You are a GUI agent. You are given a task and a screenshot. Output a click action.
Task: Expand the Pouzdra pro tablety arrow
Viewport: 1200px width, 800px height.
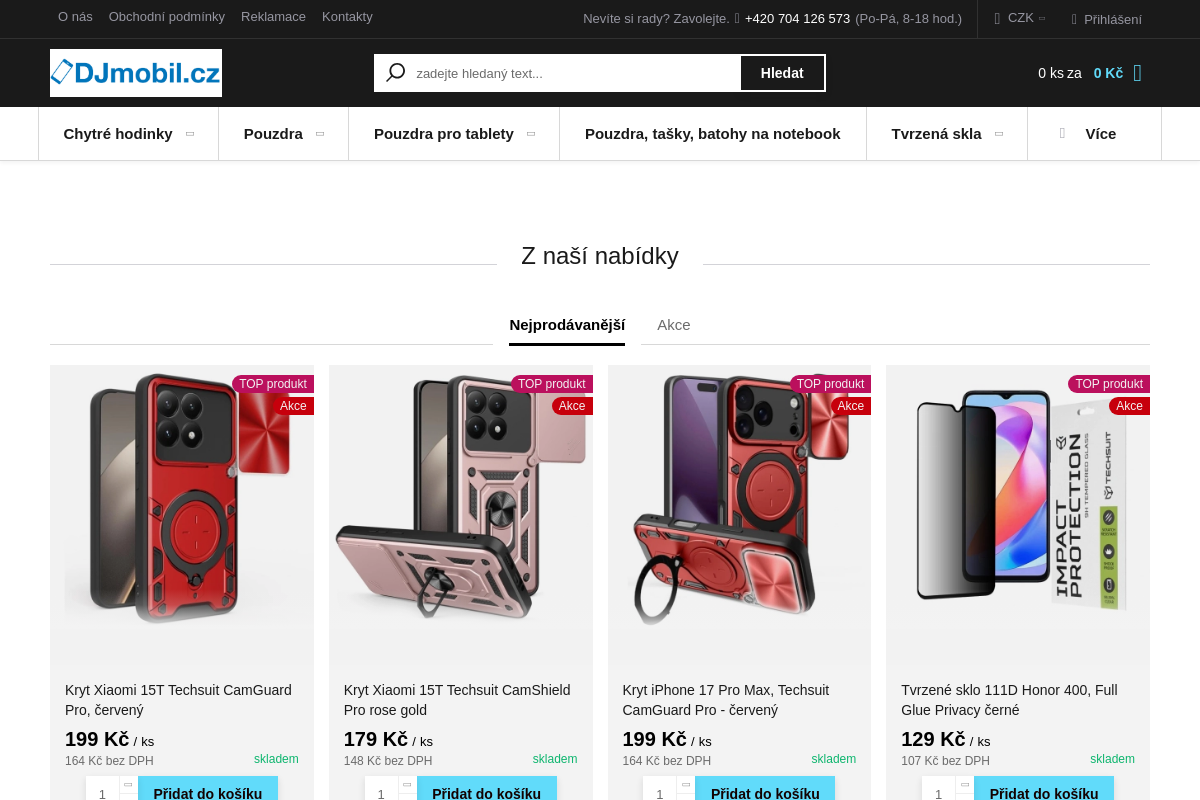[531, 134]
